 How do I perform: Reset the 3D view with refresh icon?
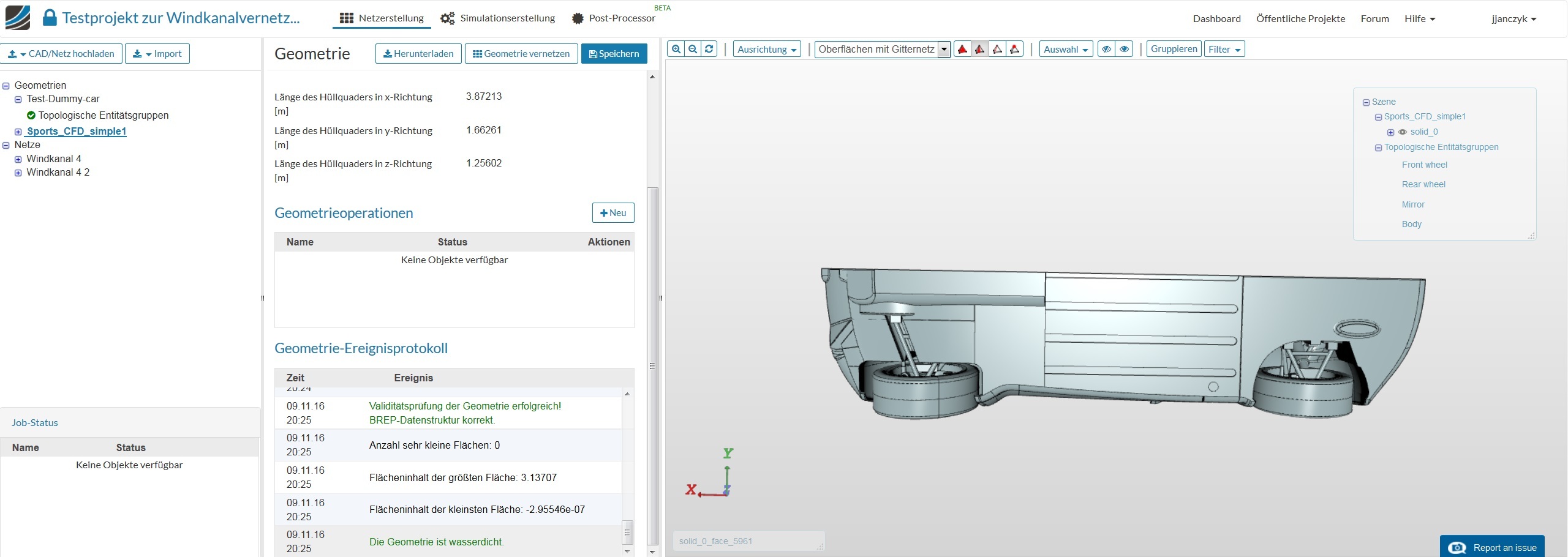click(x=709, y=49)
